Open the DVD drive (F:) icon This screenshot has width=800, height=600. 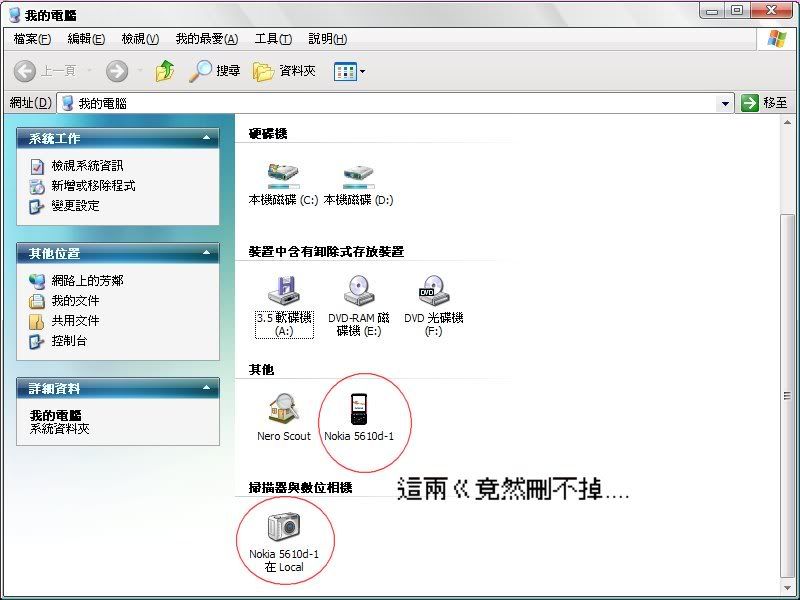(x=433, y=292)
